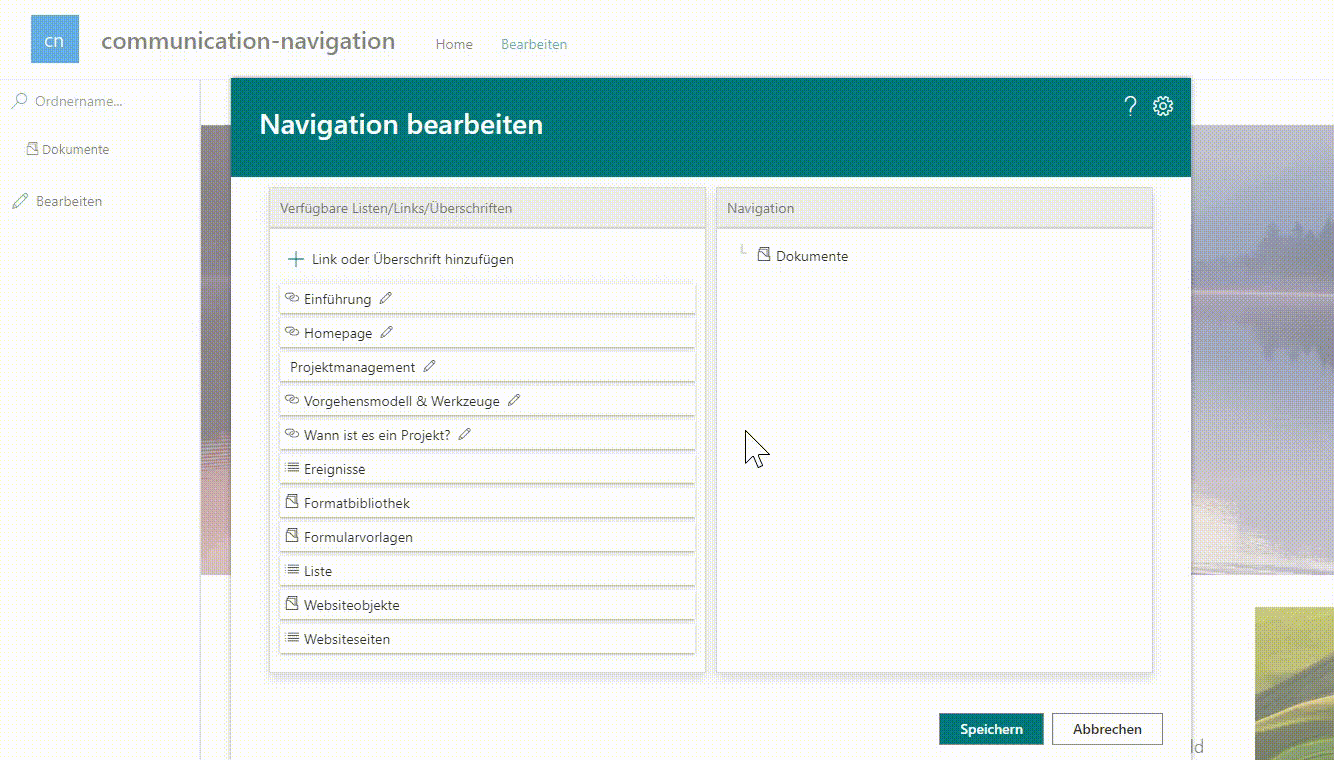Click the magnifying glass icon in the sidebar

[x=18, y=100]
